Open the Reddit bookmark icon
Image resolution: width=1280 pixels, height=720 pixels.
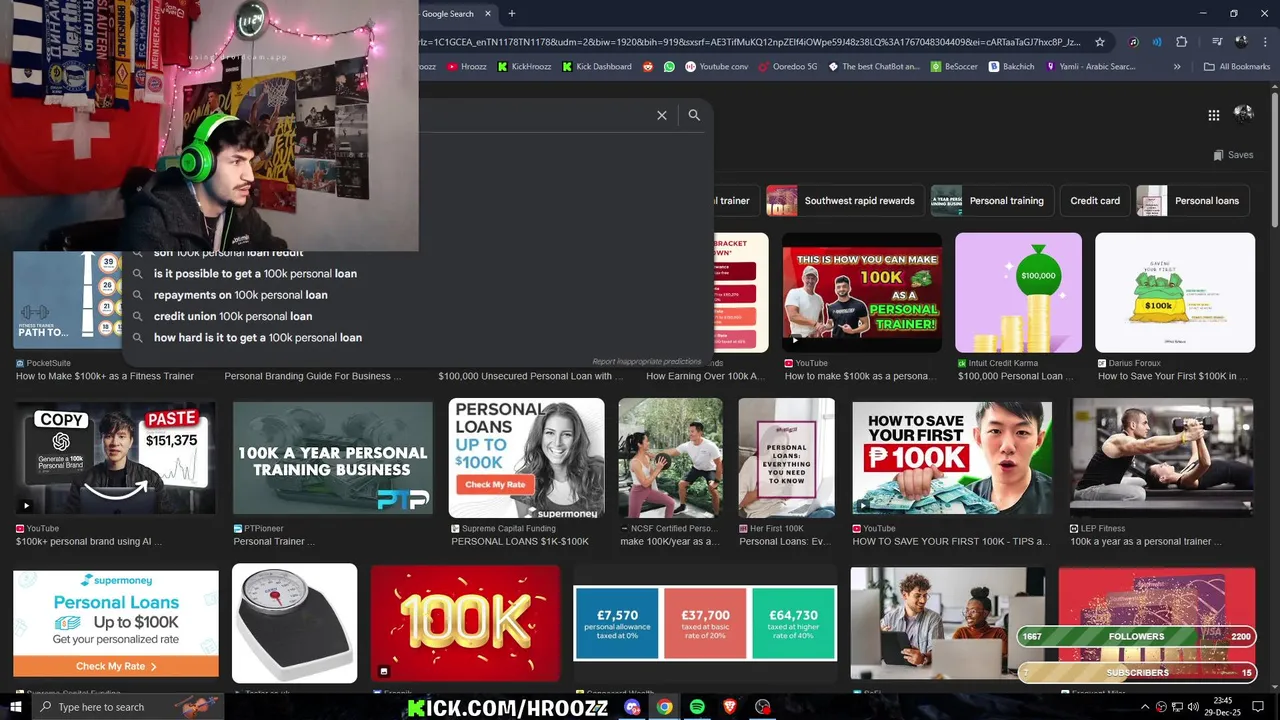pyautogui.click(x=648, y=67)
